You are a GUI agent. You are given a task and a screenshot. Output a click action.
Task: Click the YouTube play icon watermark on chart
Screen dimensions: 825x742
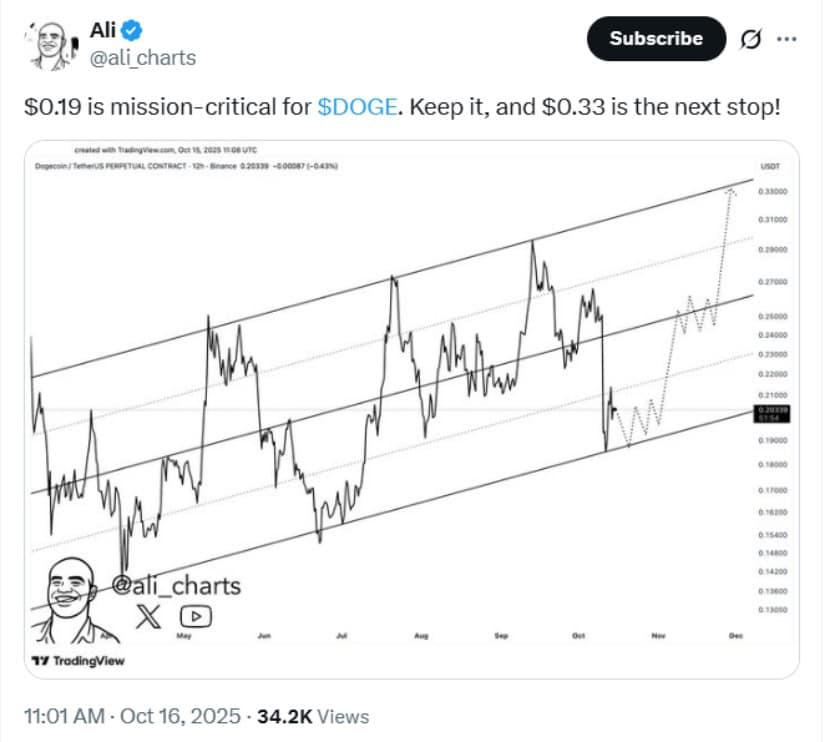(197, 618)
